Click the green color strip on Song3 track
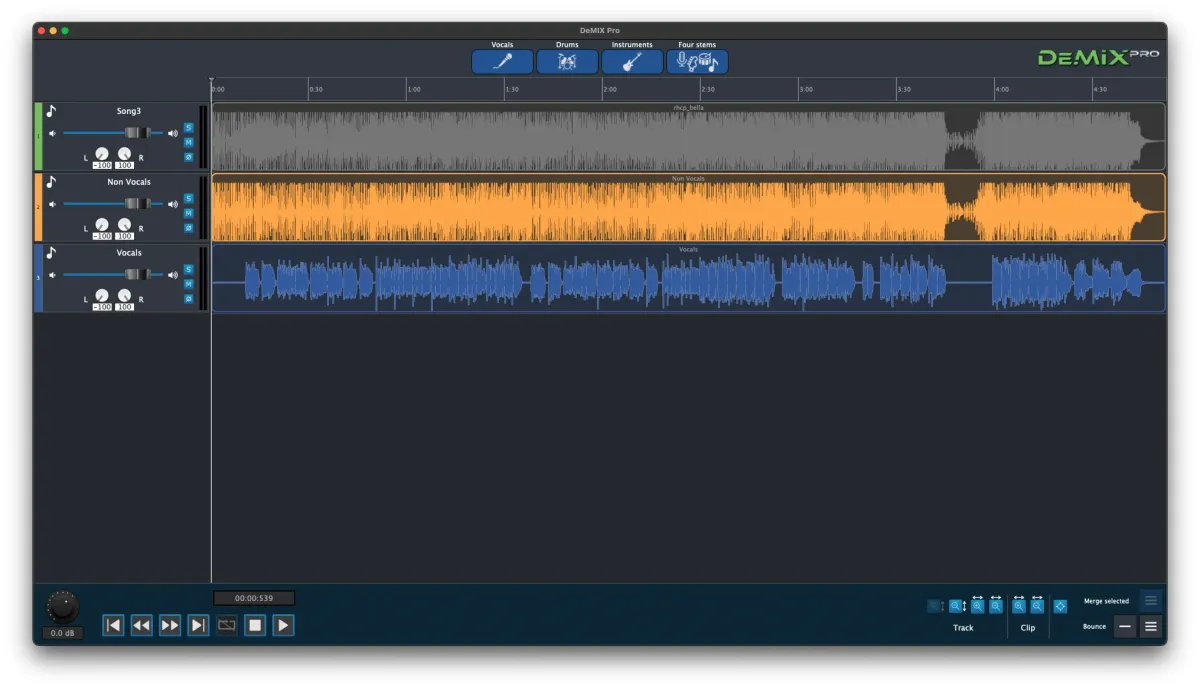Image resolution: width=1200 pixels, height=689 pixels. (38, 136)
